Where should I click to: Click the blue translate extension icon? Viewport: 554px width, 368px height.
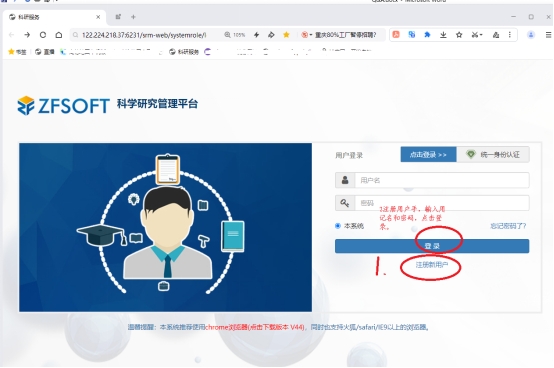tap(412, 35)
